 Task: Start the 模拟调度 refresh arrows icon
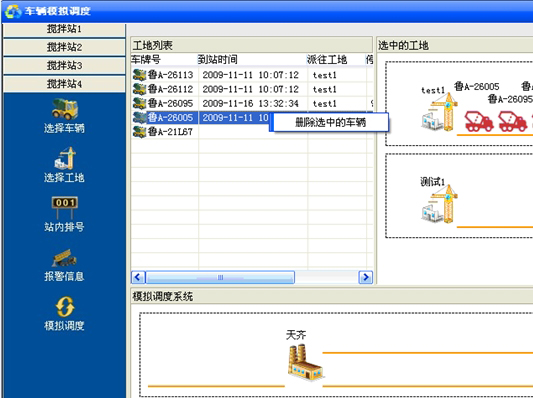(65, 307)
